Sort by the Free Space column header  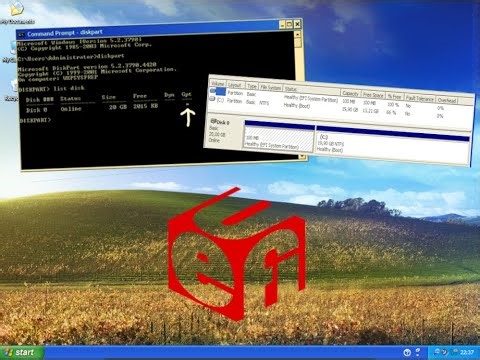tap(373, 95)
